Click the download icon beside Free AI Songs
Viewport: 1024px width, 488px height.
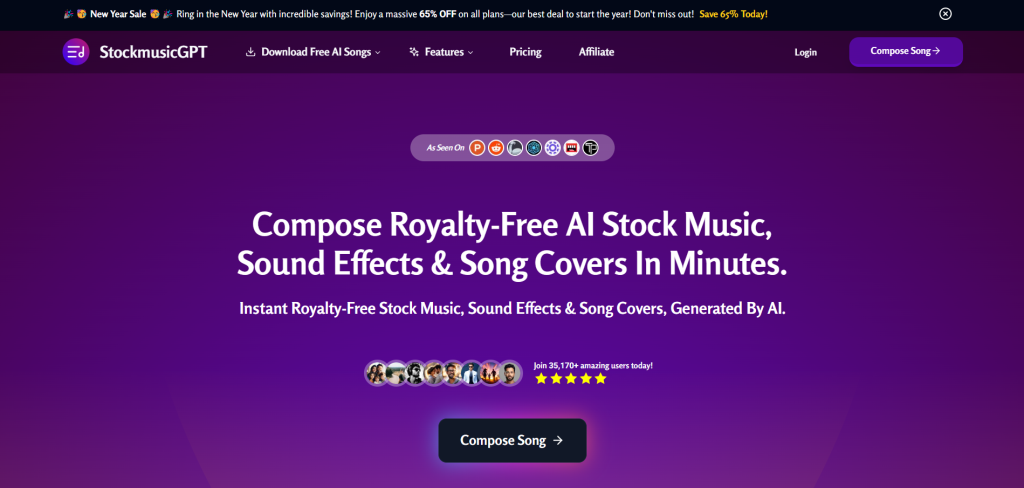pos(250,52)
